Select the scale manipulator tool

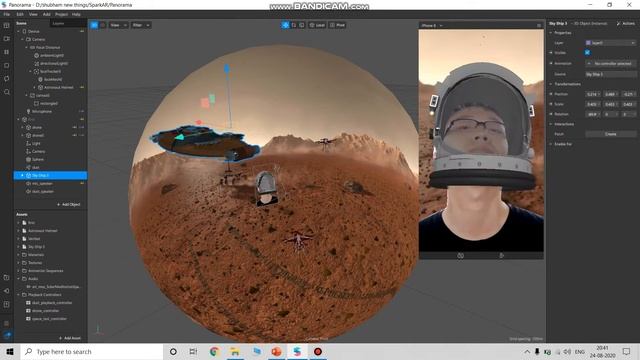[302, 25]
